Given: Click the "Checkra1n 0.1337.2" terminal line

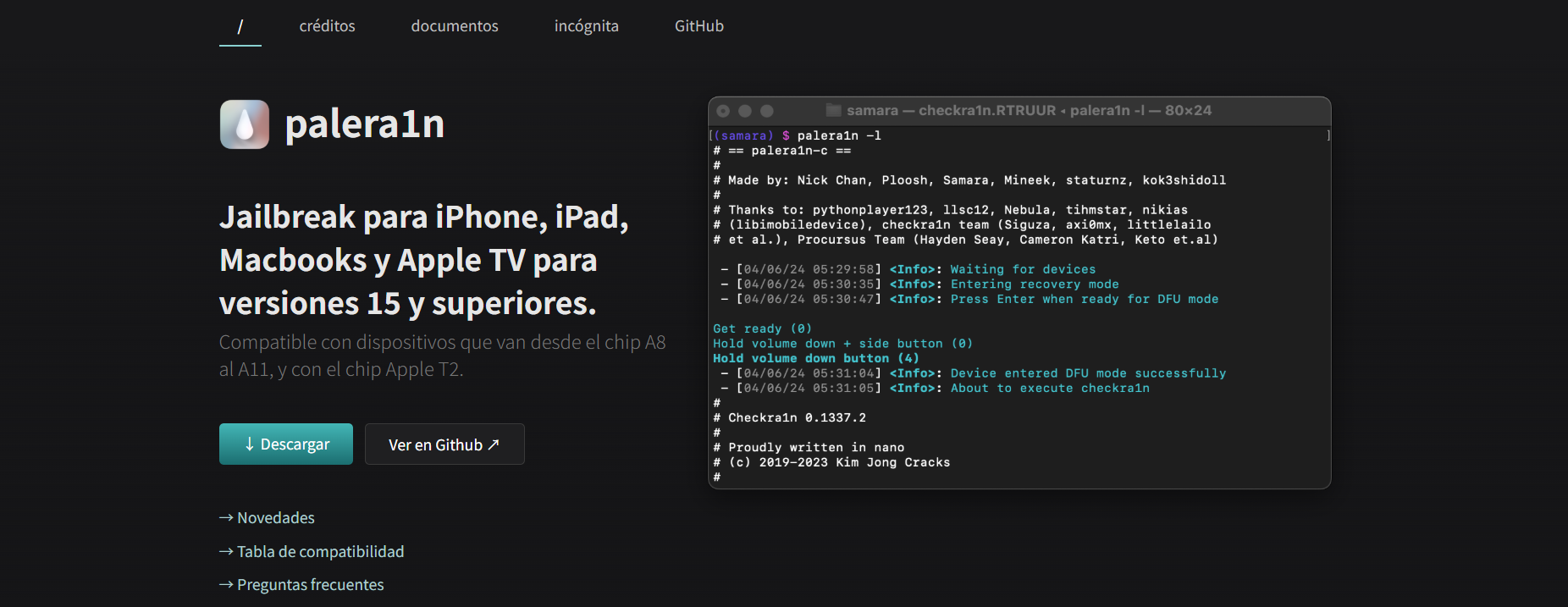Looking at the screenshot, I should tap(790, 417).
